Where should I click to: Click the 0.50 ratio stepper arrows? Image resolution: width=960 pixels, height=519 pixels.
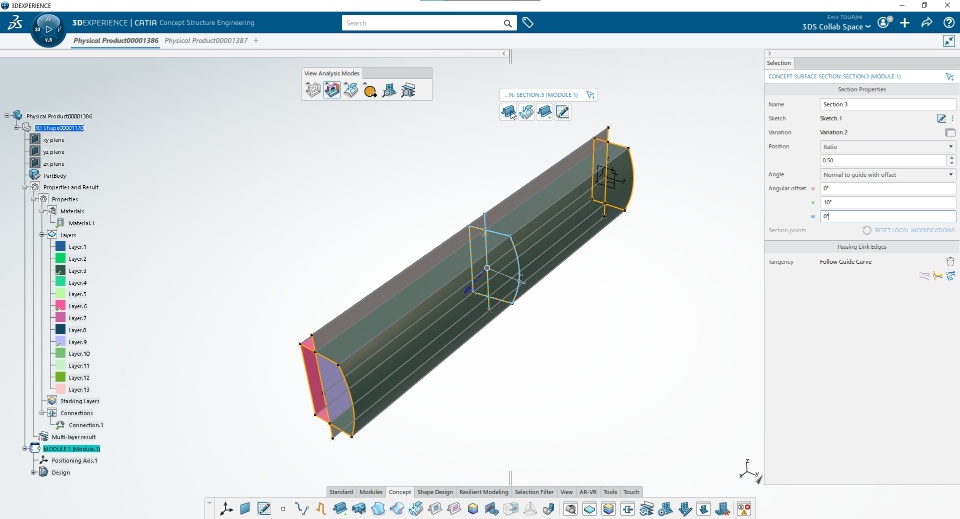[951, 160]
